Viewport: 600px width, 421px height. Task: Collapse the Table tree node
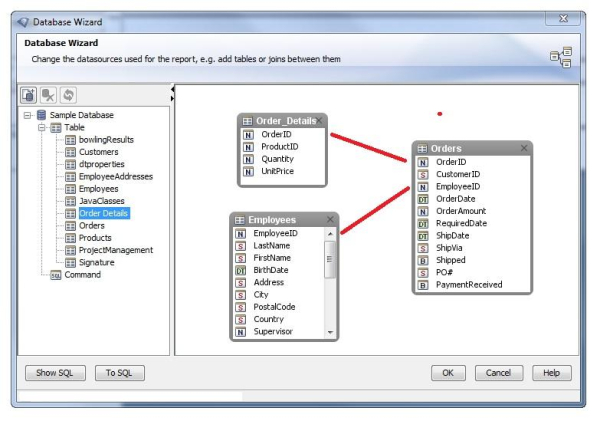41,128
